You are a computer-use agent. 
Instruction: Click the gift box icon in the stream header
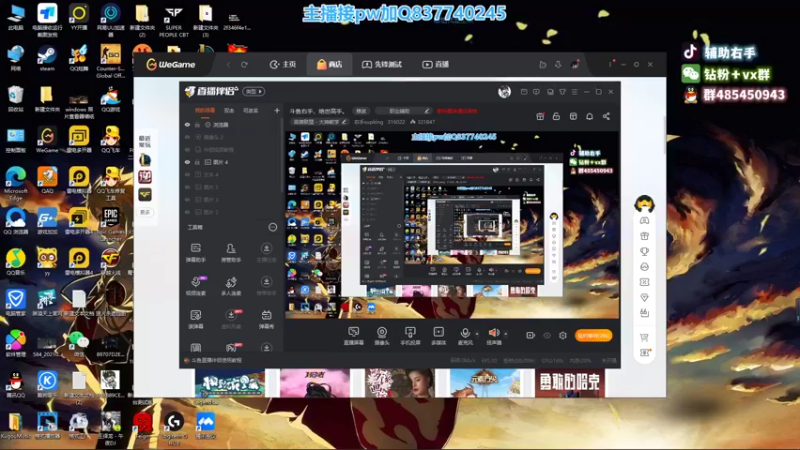click(x=540, y=116)
